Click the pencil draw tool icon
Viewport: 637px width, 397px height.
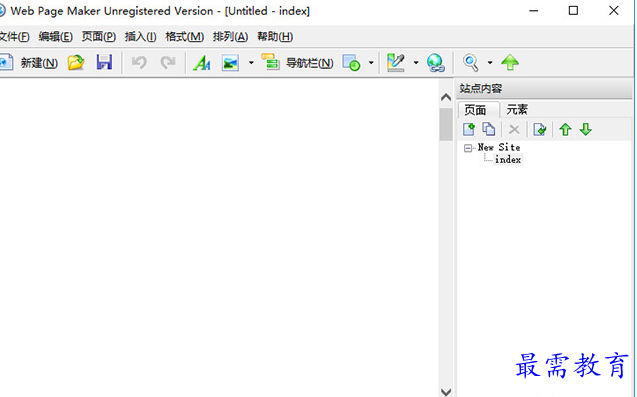click(x=396, y=63)
